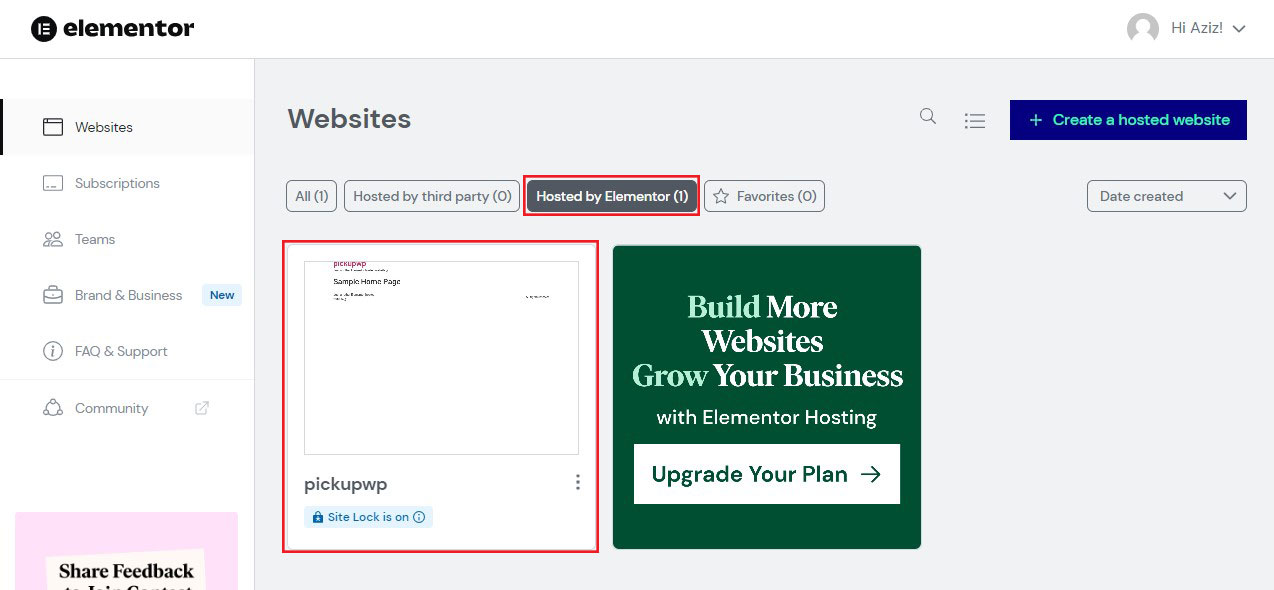Open the pickupwp three-dot options menu

577,483
